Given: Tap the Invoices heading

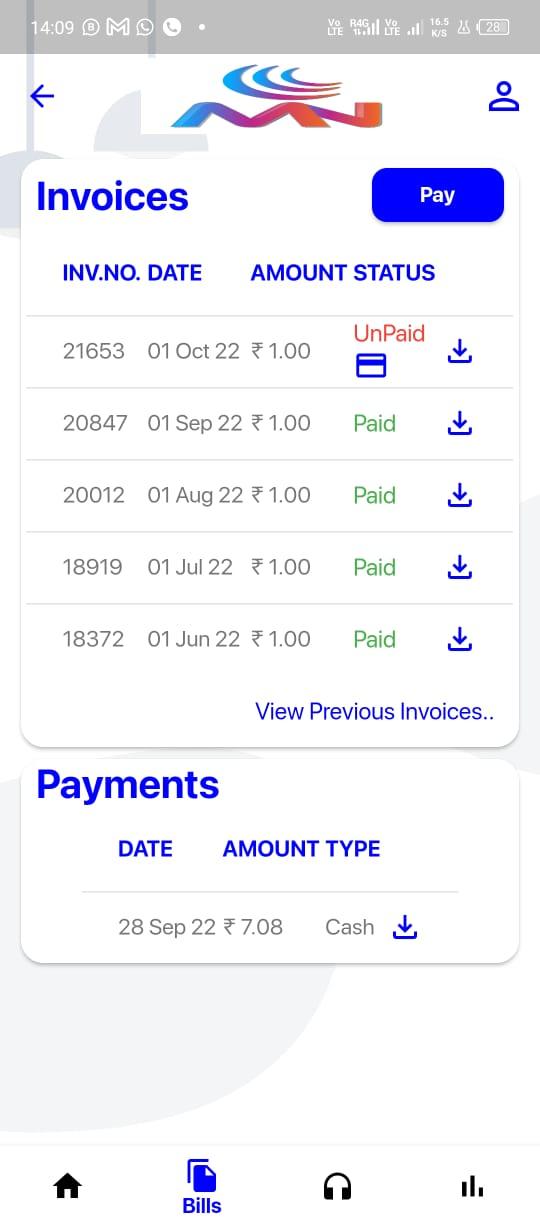Looking at the screenshot, I should click(112, 196).
